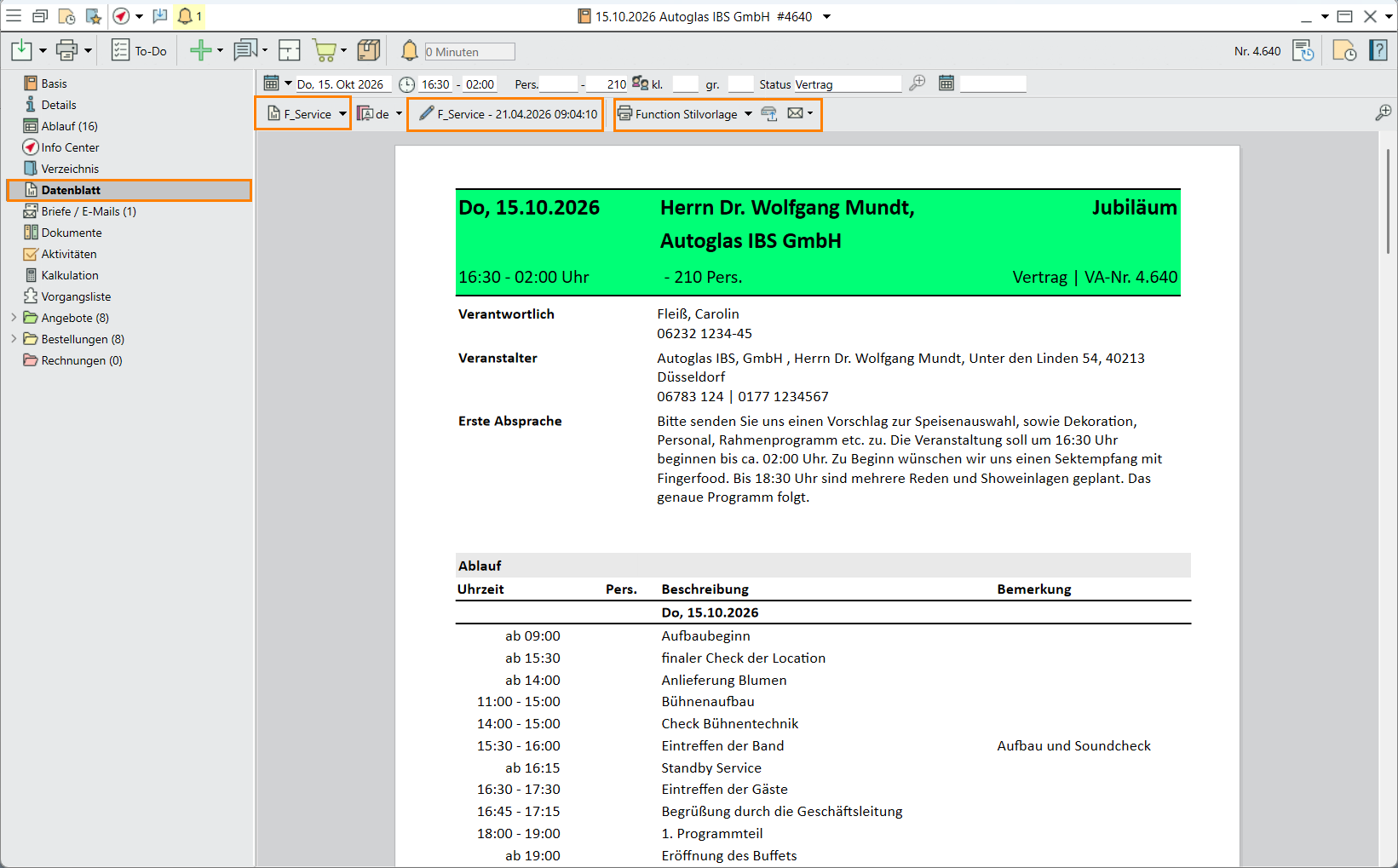1398x868 pixels.
Task: Click the reminder bell icon beside Minuten
Action: pyautogui.click(x=410, y=51)
